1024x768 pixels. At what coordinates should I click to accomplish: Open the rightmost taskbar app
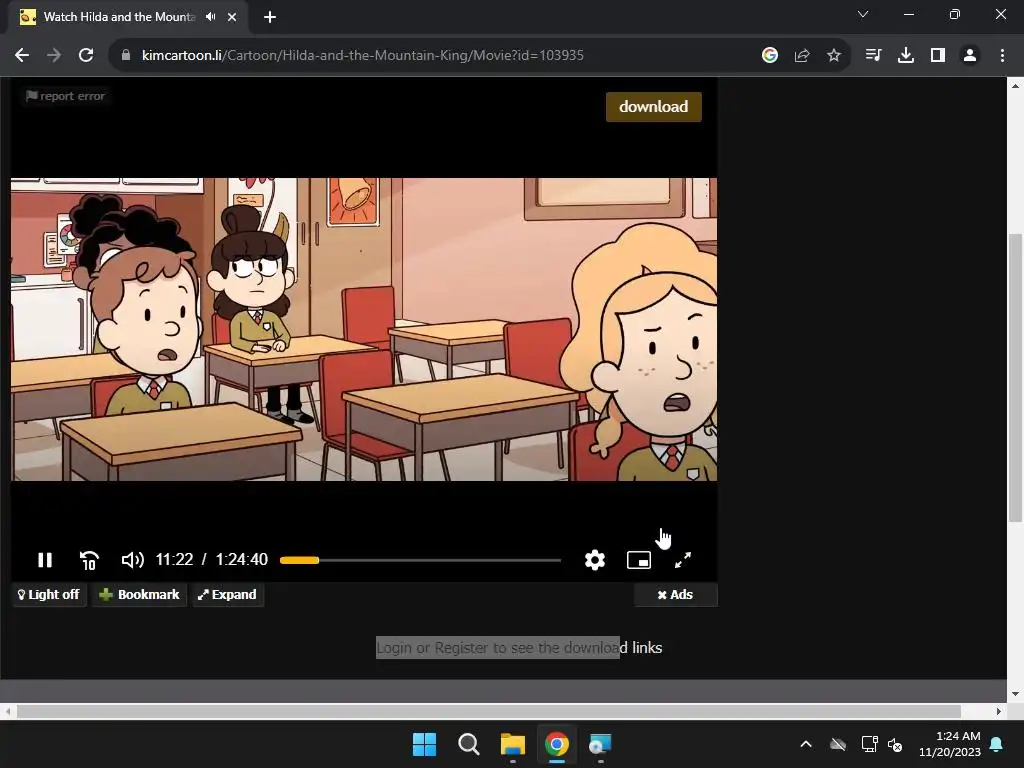click(600, 744)
